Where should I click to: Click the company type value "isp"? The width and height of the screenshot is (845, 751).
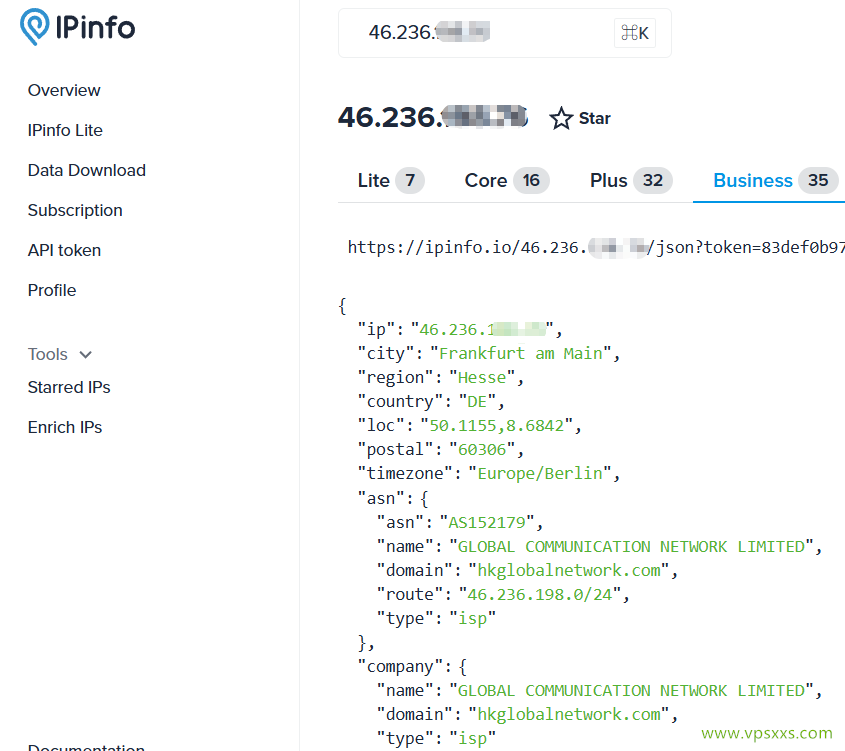[x=473, y=738]
